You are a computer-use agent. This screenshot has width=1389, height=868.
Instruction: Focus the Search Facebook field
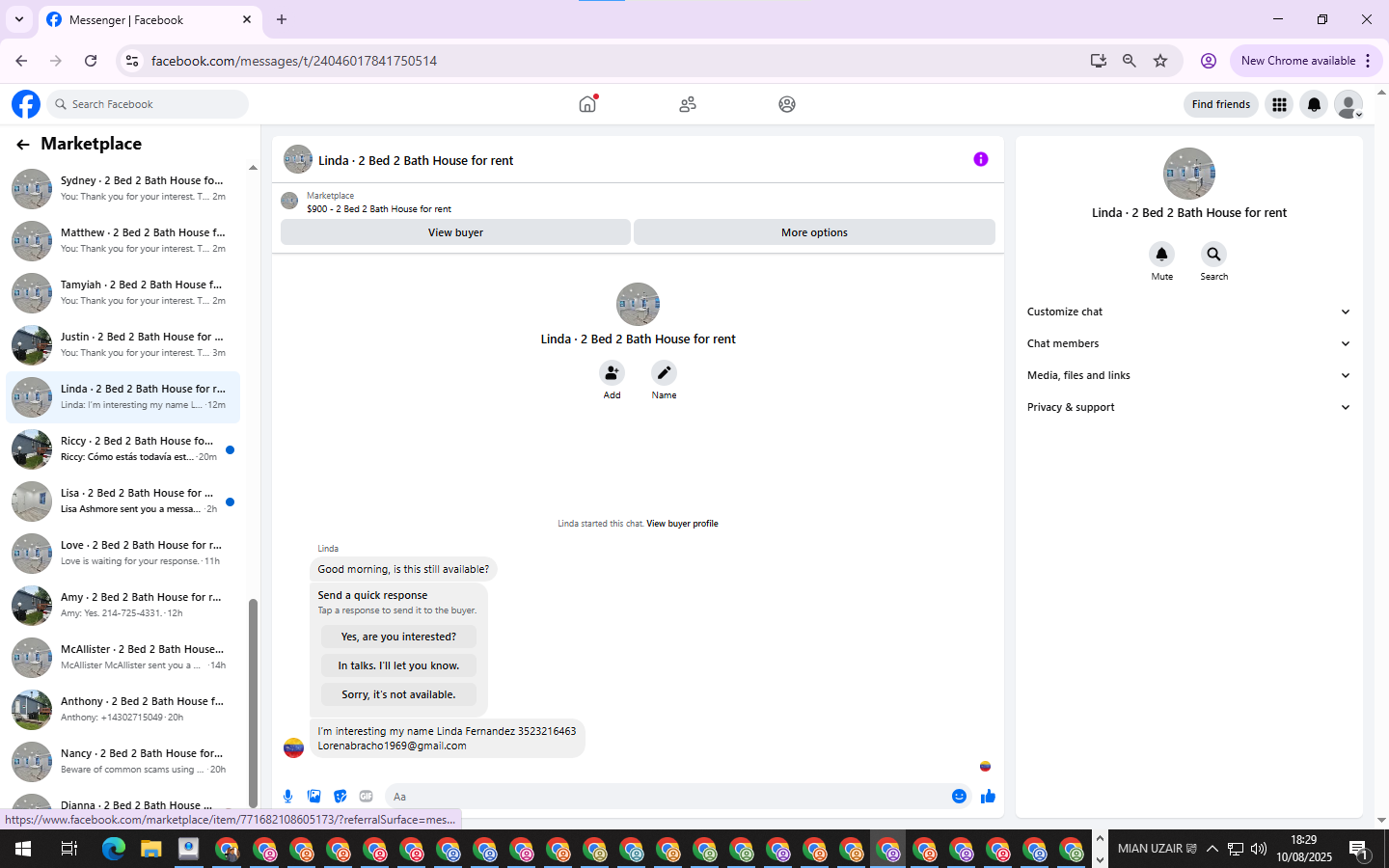[148, 104]
